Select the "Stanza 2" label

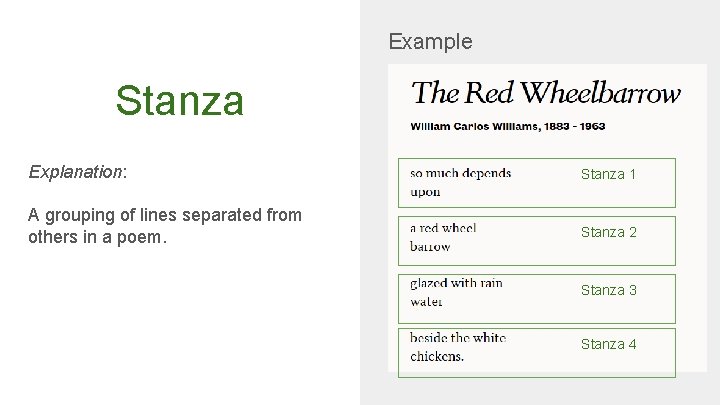[609, 232]
